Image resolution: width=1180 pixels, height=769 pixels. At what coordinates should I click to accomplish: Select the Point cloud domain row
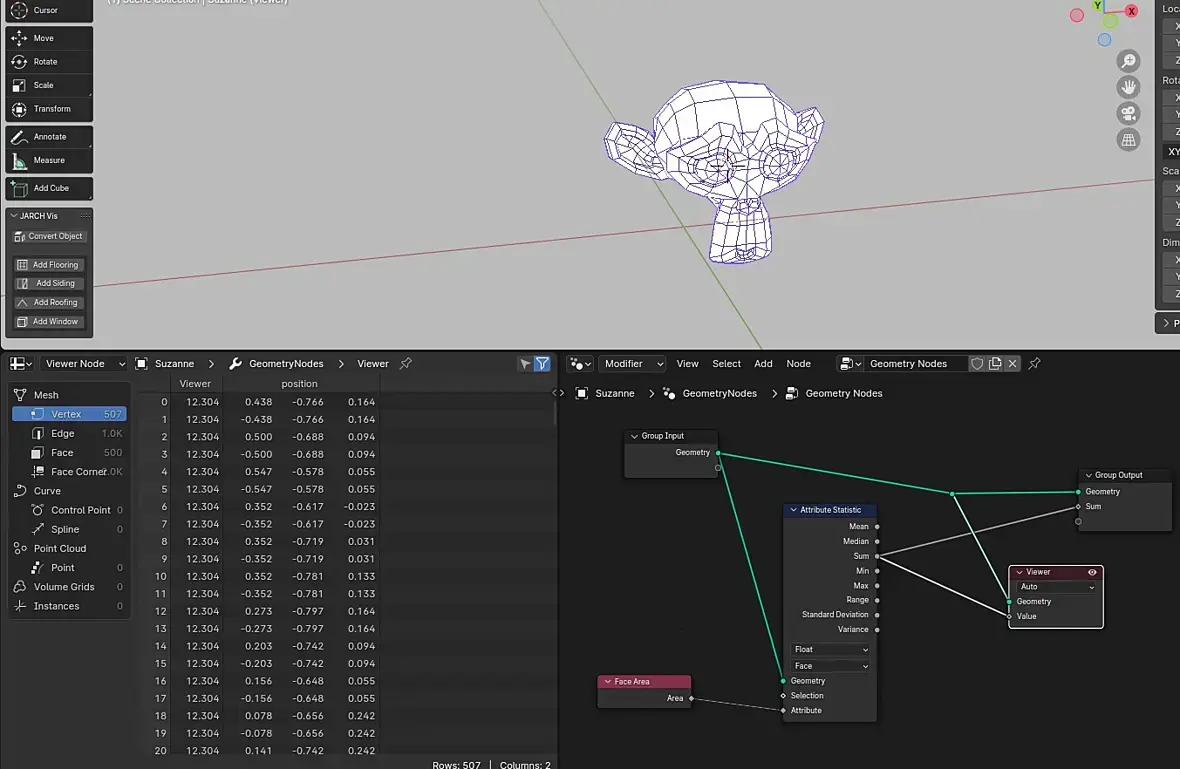coord(69,568)
